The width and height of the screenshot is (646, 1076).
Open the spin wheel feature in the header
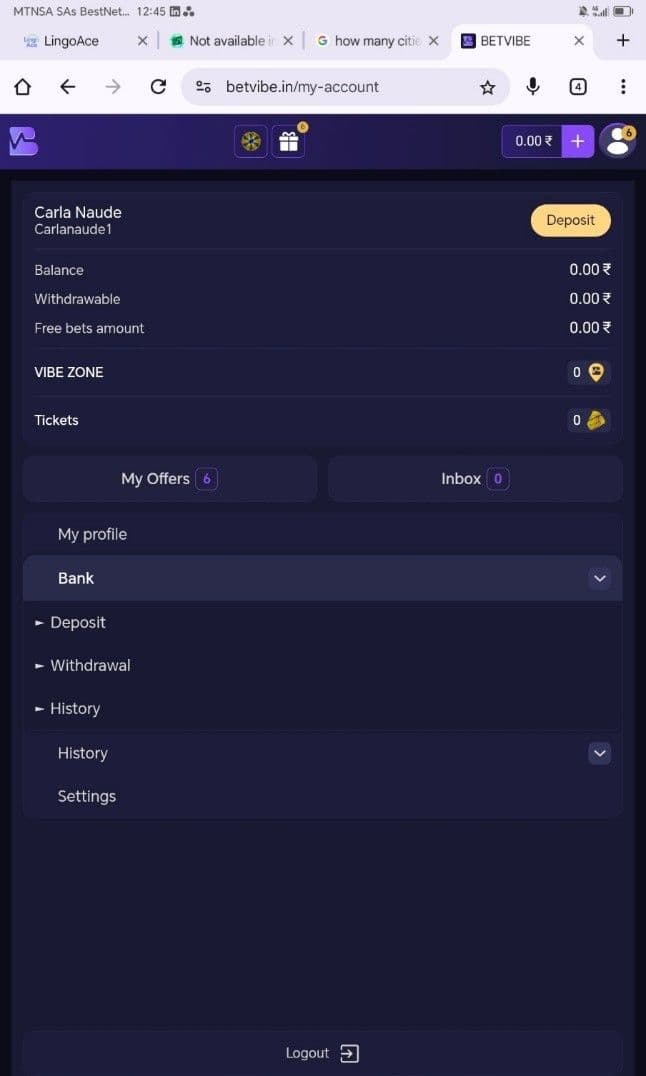(x=250, y=141)
